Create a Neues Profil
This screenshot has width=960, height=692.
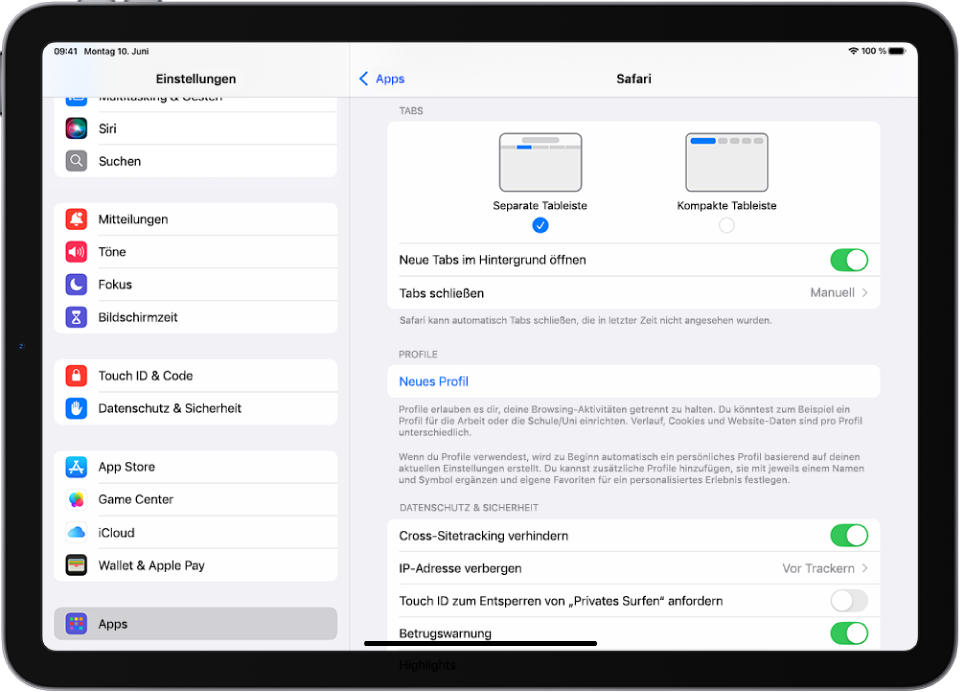[433, 381]
